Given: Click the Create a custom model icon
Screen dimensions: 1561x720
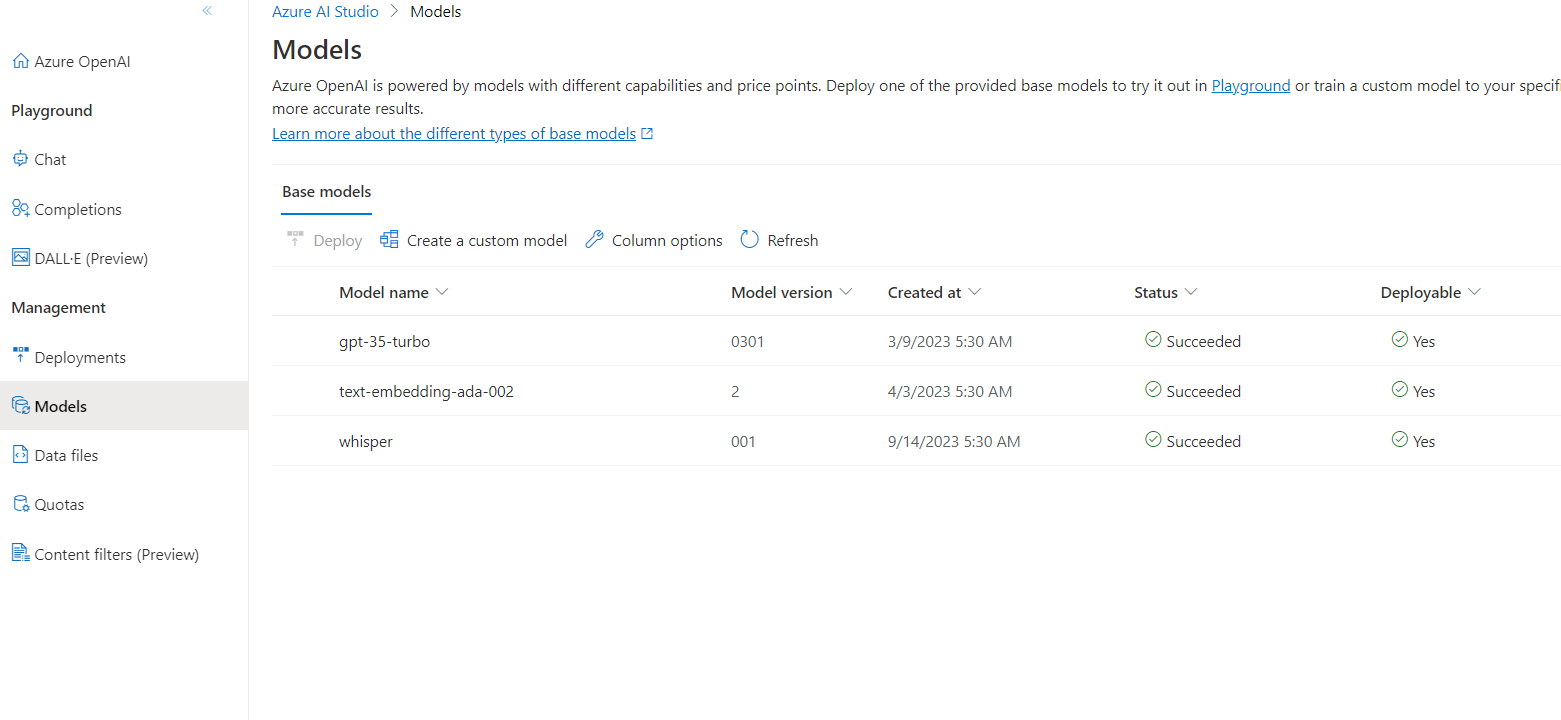Looking at the screenshot, I should click(389, 240).
